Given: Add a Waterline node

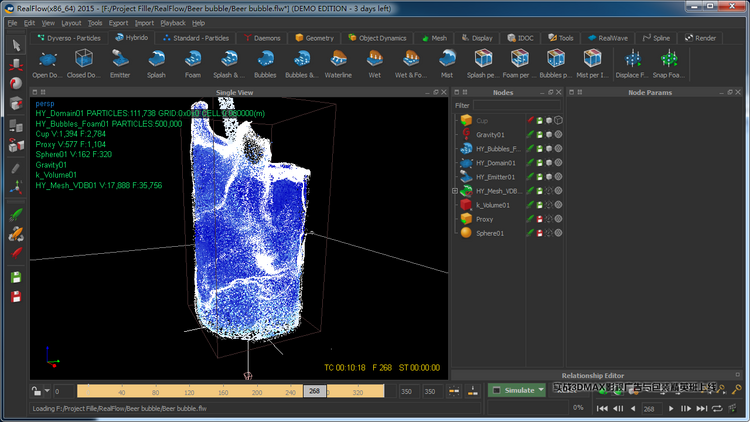Looking at the screenshot, I should pos(338,64).
